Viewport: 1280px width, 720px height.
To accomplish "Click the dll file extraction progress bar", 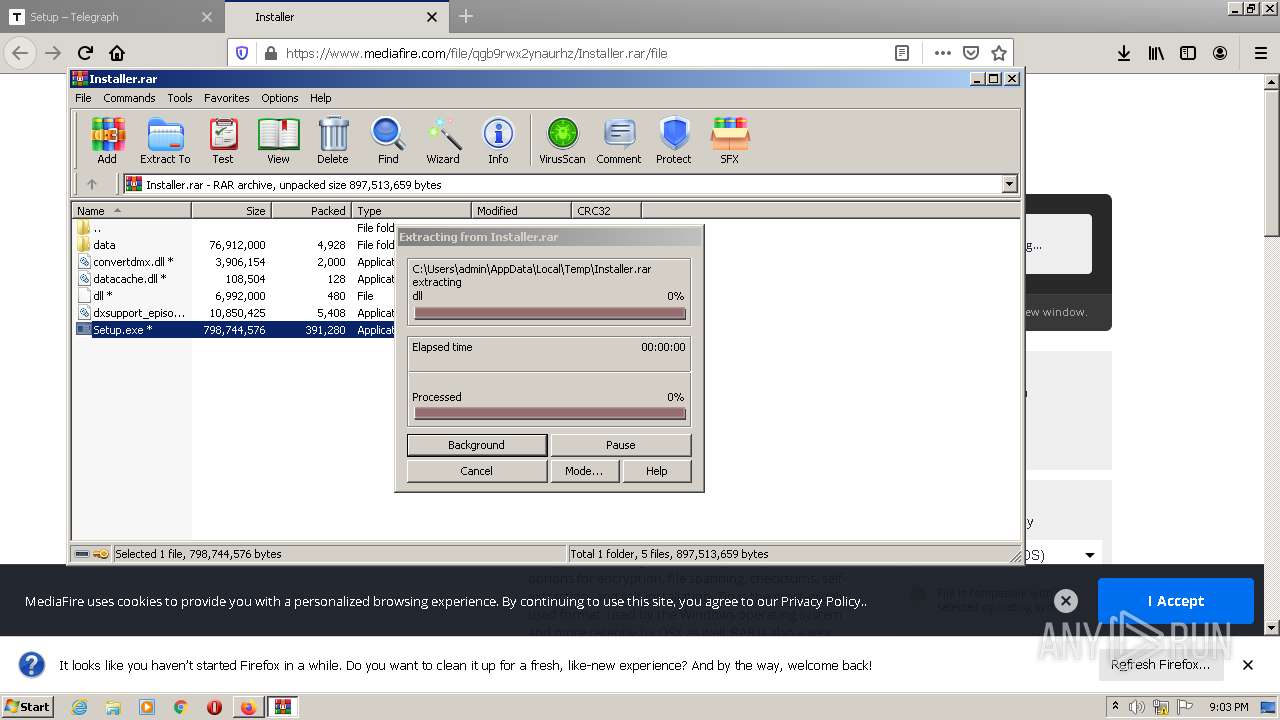I will coord(550,313).
